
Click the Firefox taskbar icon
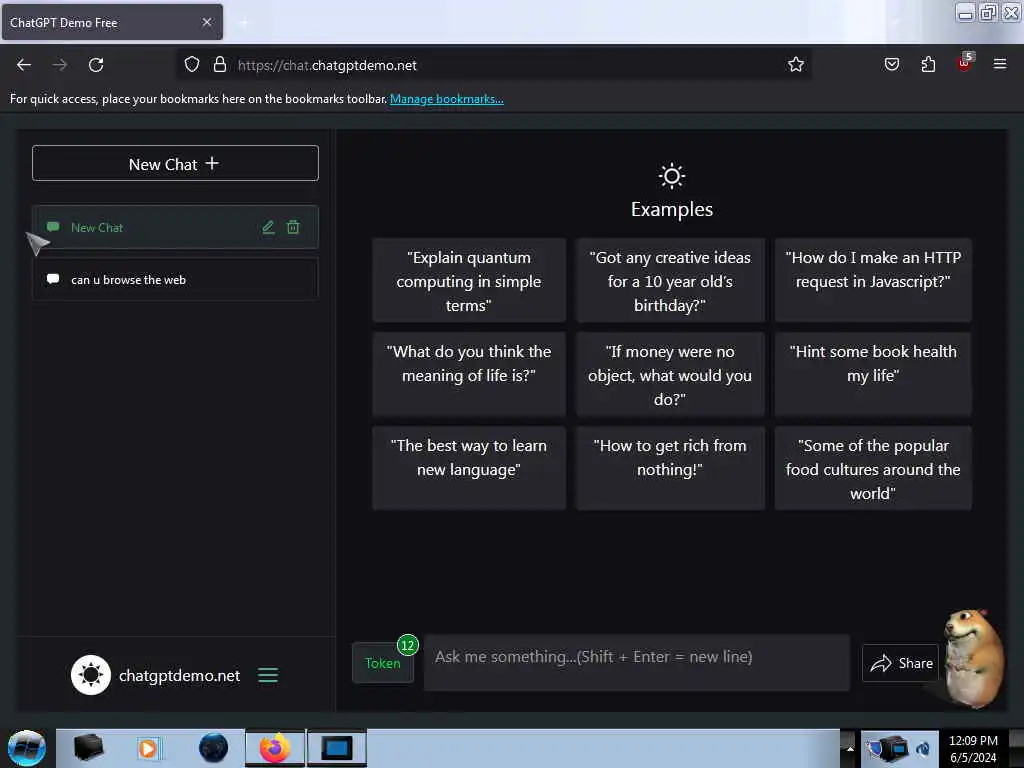pyautogui.click(x=275, y=748)
